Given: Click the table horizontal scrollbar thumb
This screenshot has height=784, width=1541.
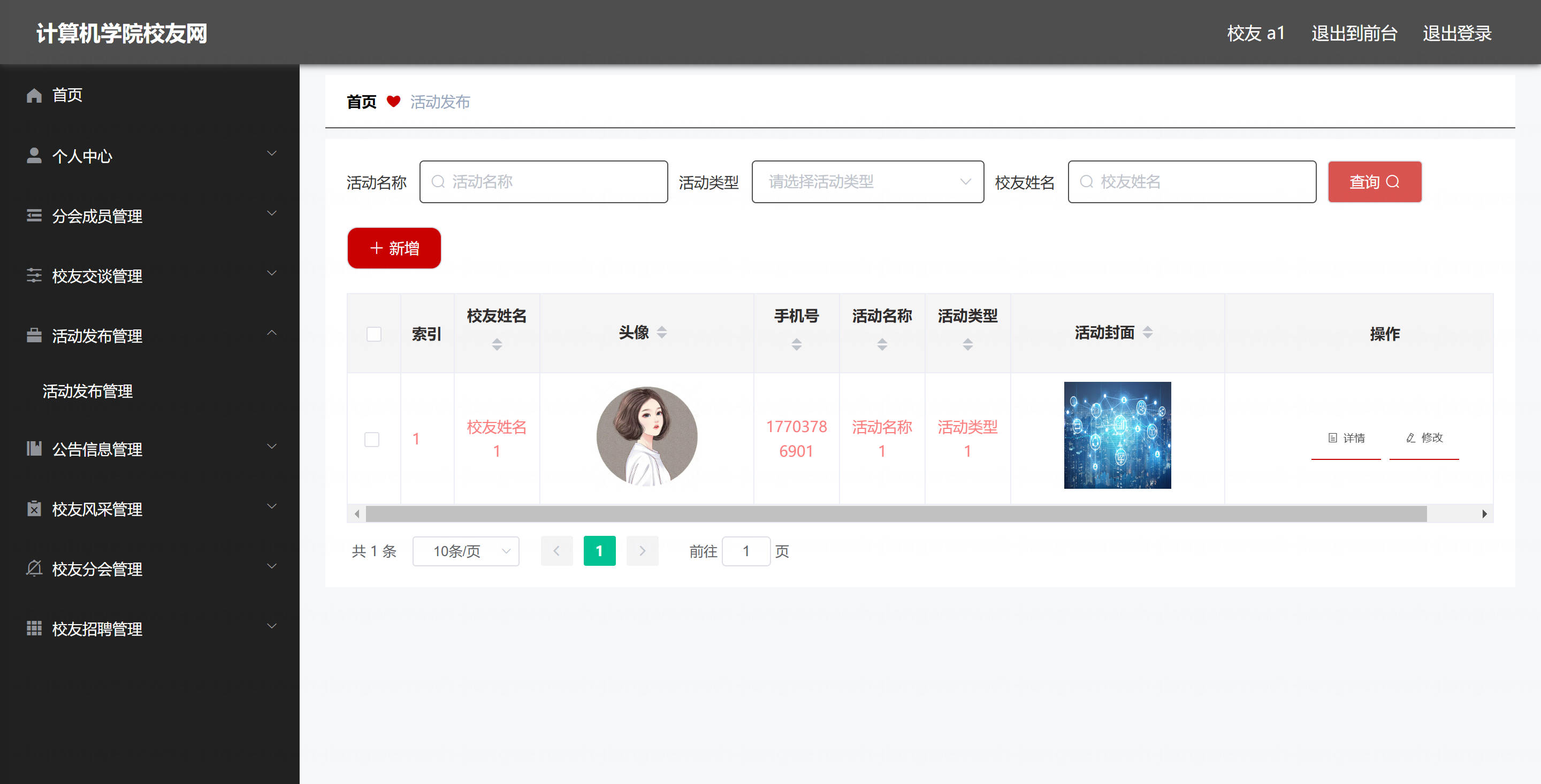Looking at the screenshot, I should click(x=896, y=514).
